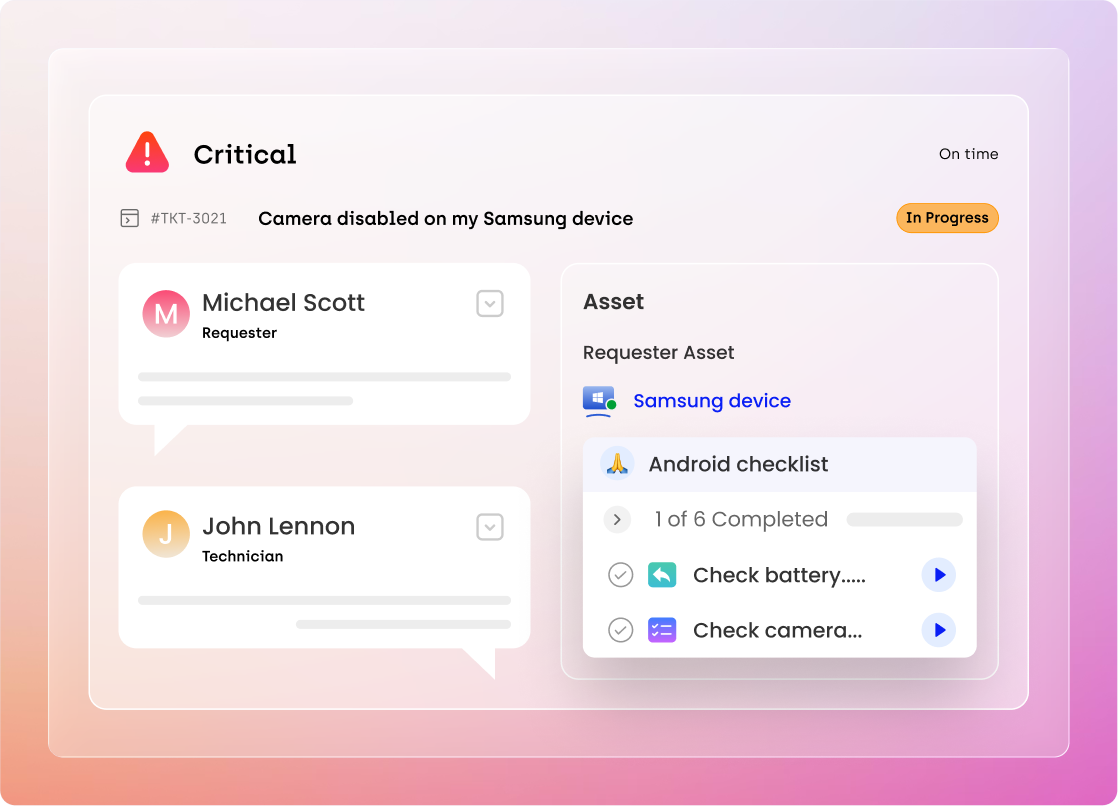Mark the Check camera item as complete

tap(621, 630)
